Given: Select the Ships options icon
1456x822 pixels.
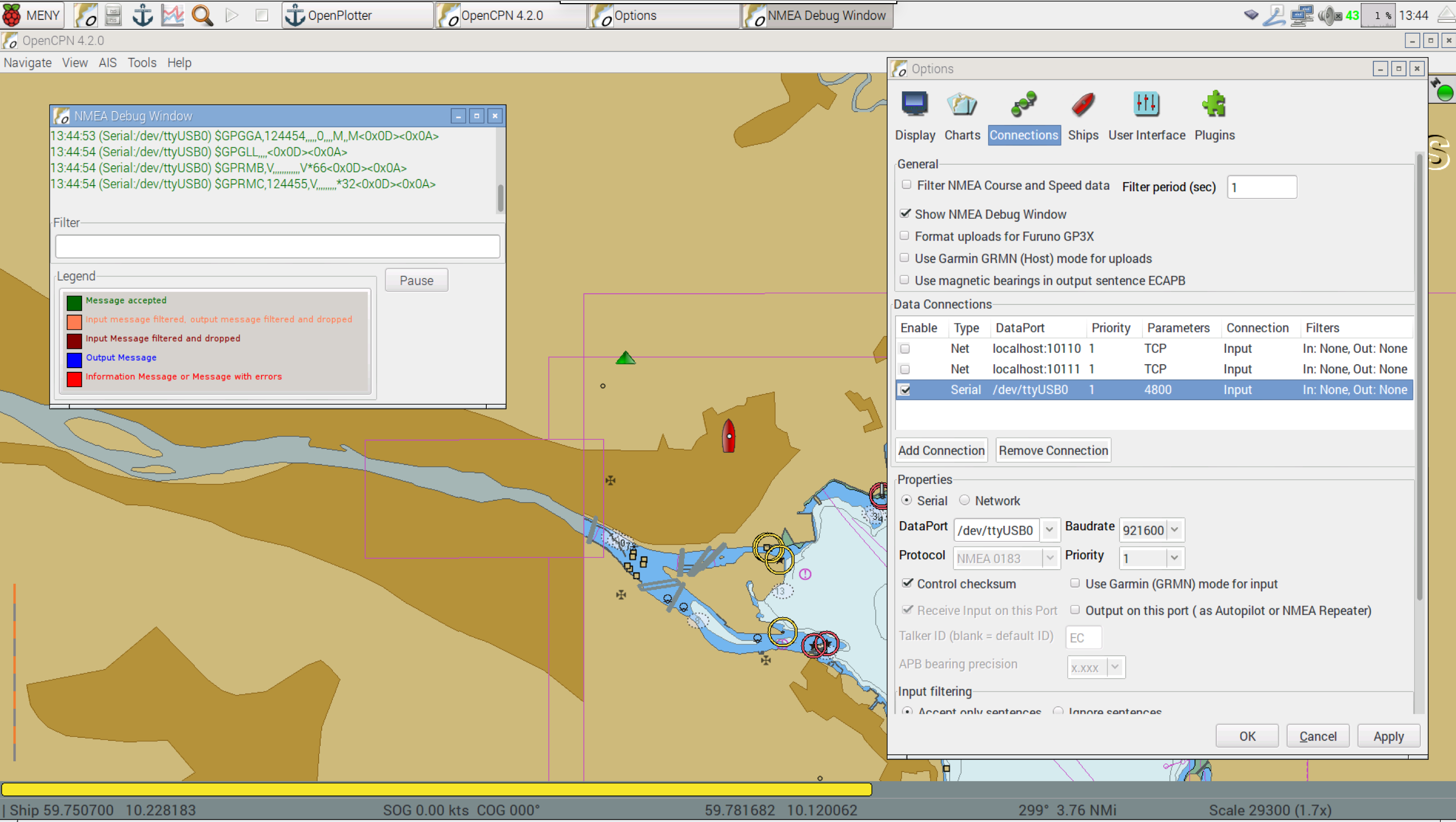Looking at the screenshot, I should (x=1082, y=105).
